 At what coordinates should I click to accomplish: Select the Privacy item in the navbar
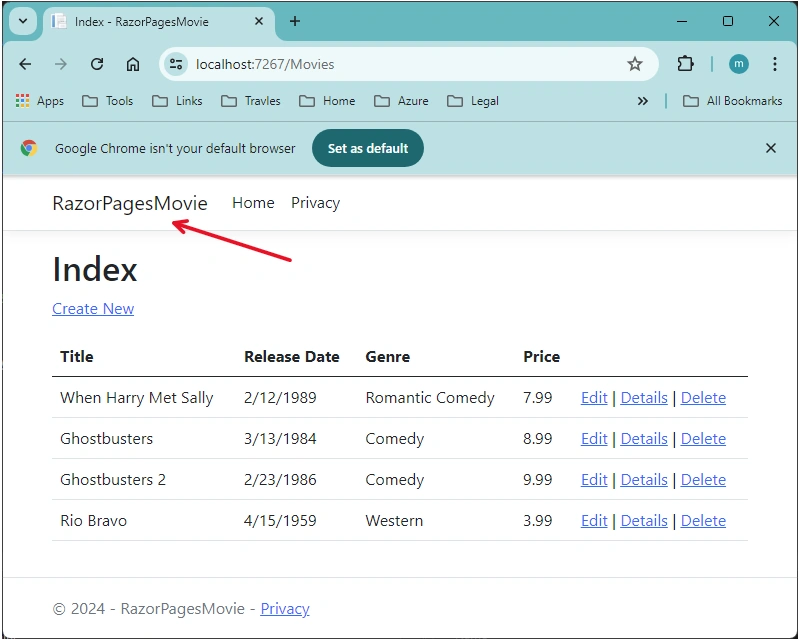(315, 203)
